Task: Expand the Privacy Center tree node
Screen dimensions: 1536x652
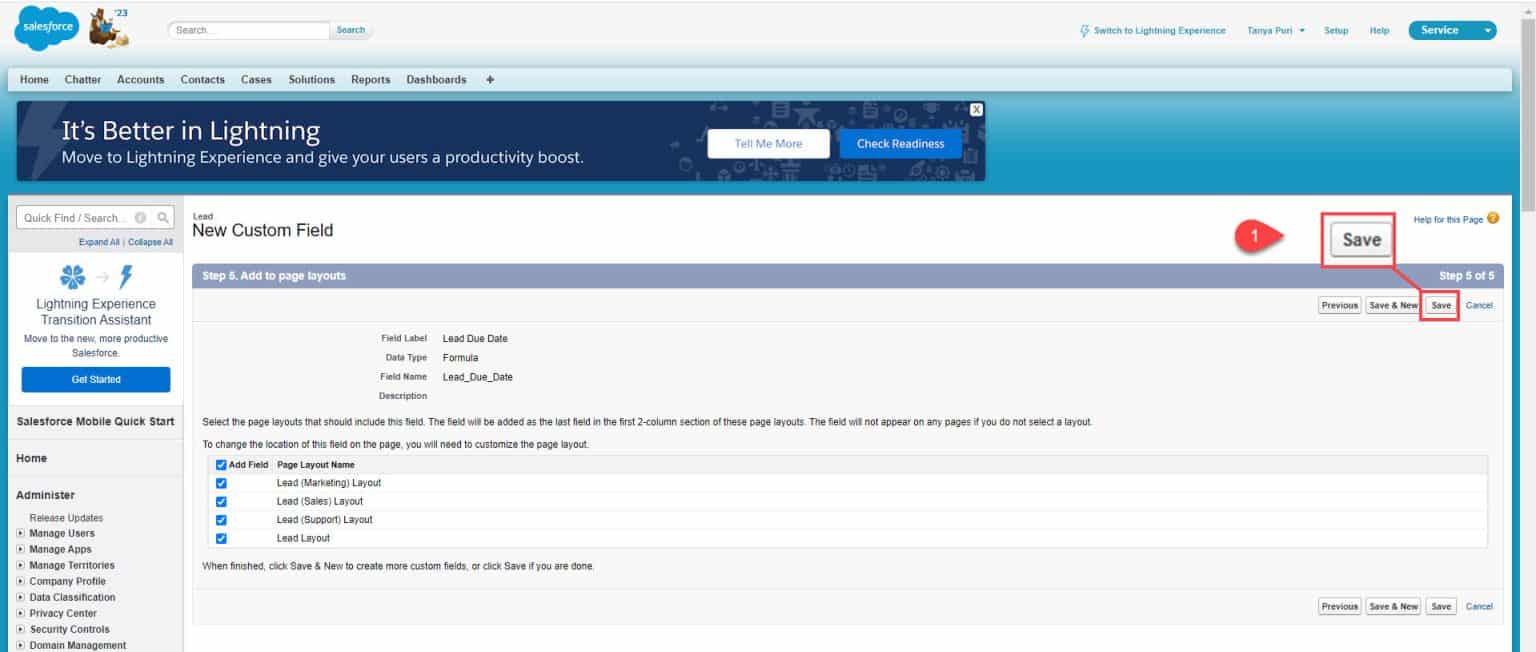Action: tap(21, 614)
